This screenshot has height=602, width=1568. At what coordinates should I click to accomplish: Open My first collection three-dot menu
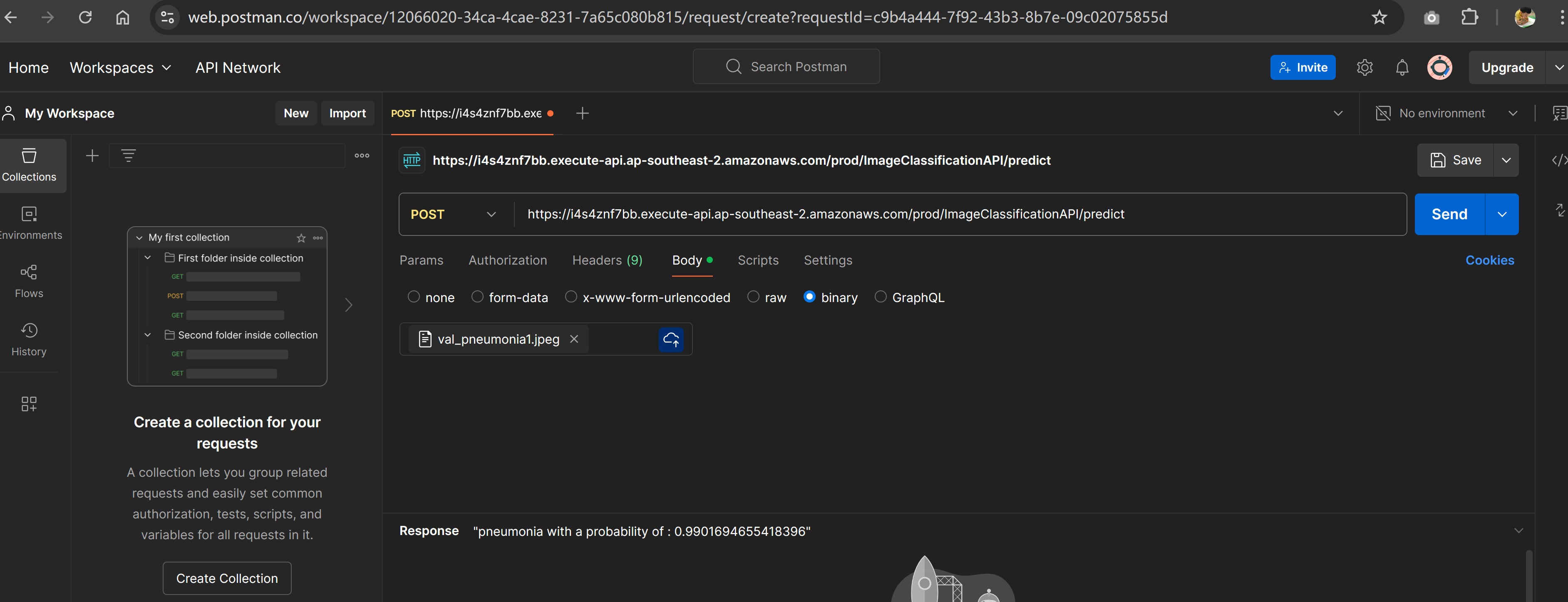[x=318, y=238]
